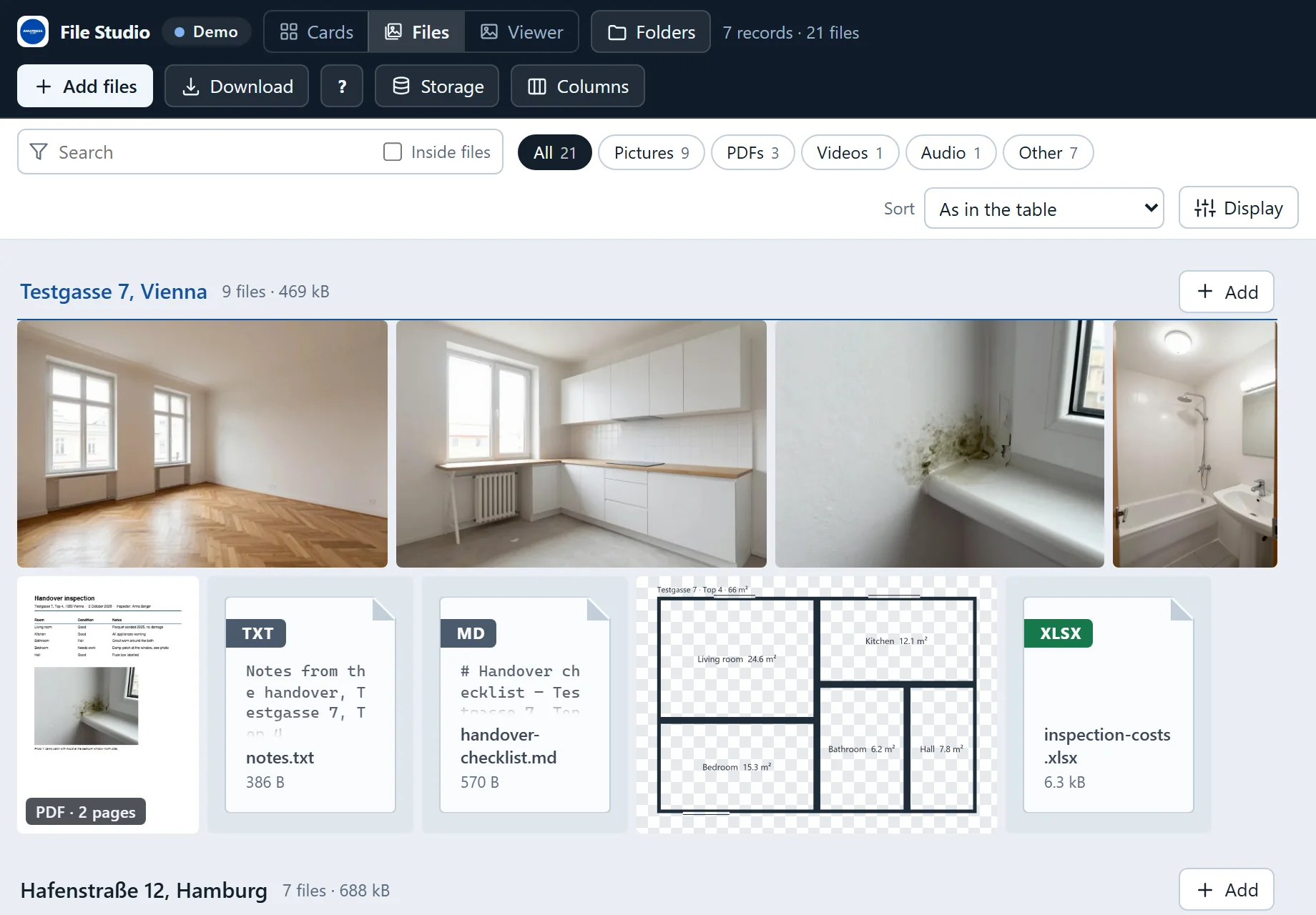
Task: Click the 'PDF · 2 pages' badge
Action: click(x=86, y=812)
